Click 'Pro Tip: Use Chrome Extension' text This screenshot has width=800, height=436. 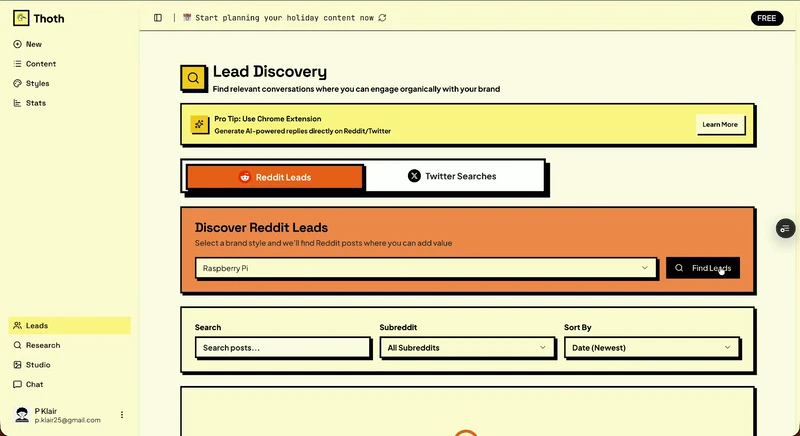coord(268,119)
